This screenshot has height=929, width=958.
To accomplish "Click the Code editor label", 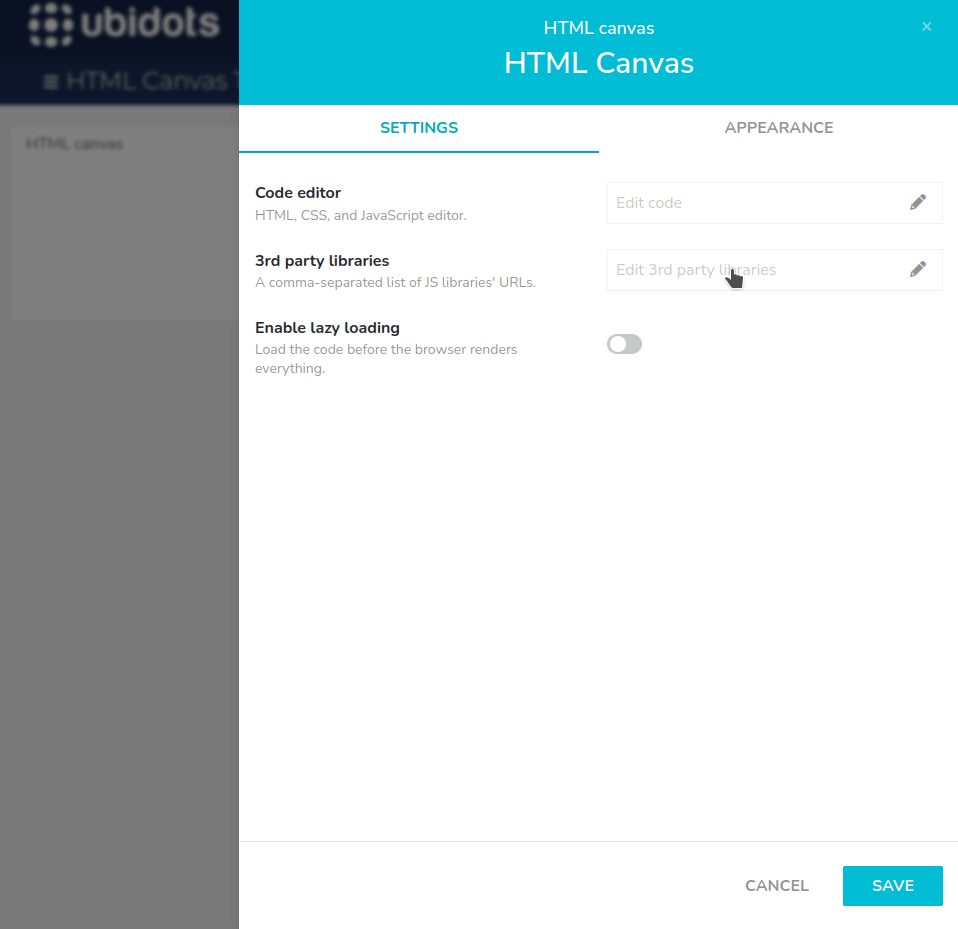I will (x=298, y=193).
